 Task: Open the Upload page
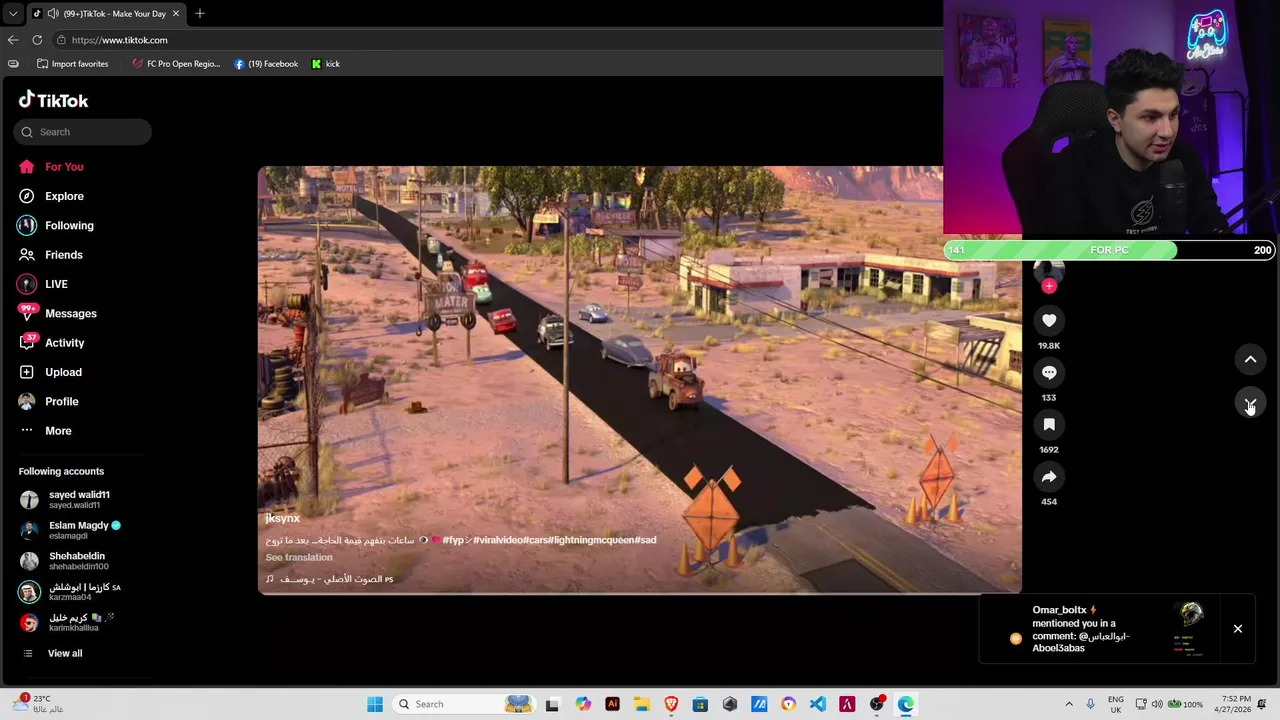pyautogui.click(x=50, y=372)
